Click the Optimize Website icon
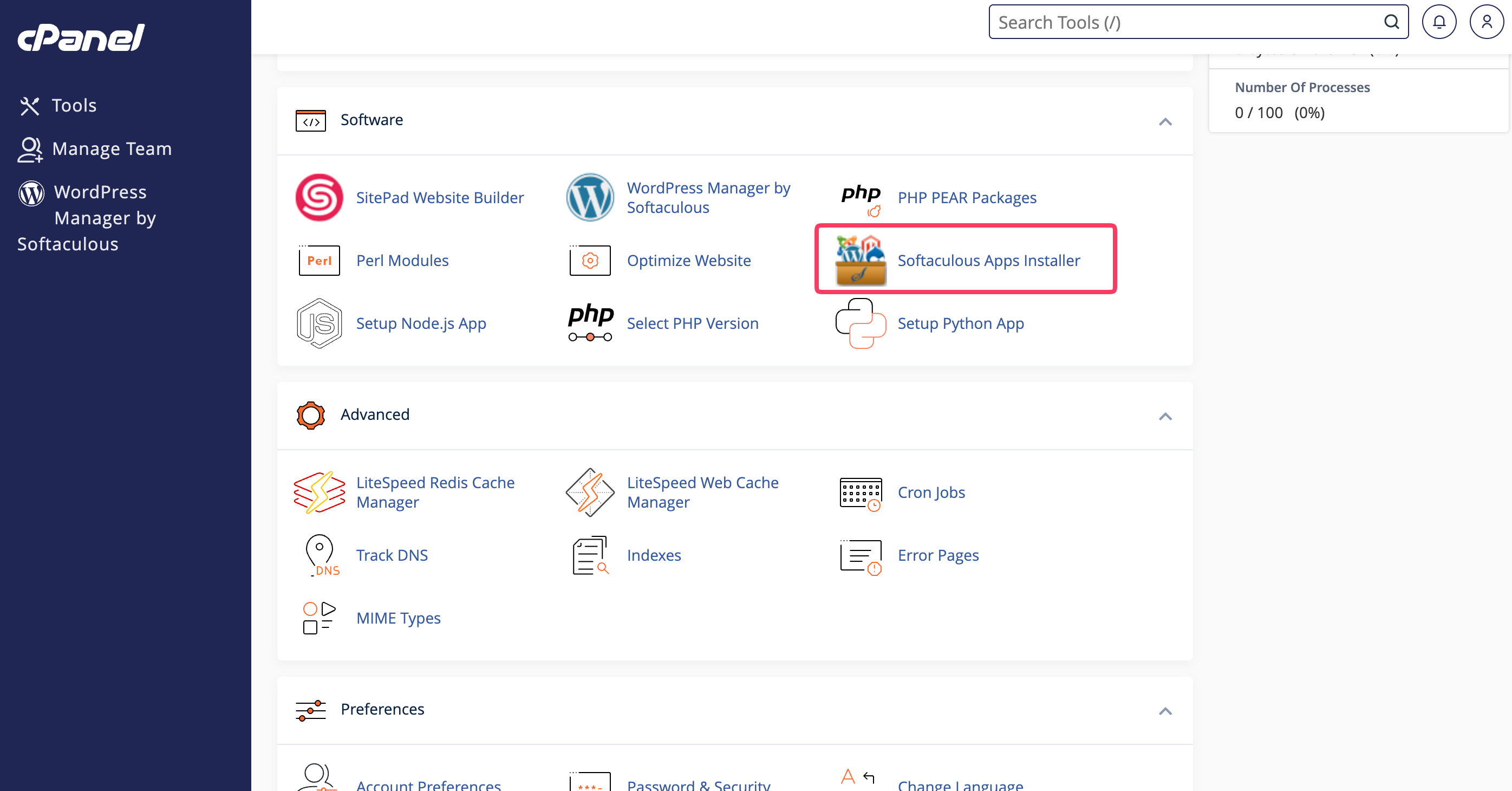Image resolution: width=1512 pixels, height=791 pixels. click(590, 260)
